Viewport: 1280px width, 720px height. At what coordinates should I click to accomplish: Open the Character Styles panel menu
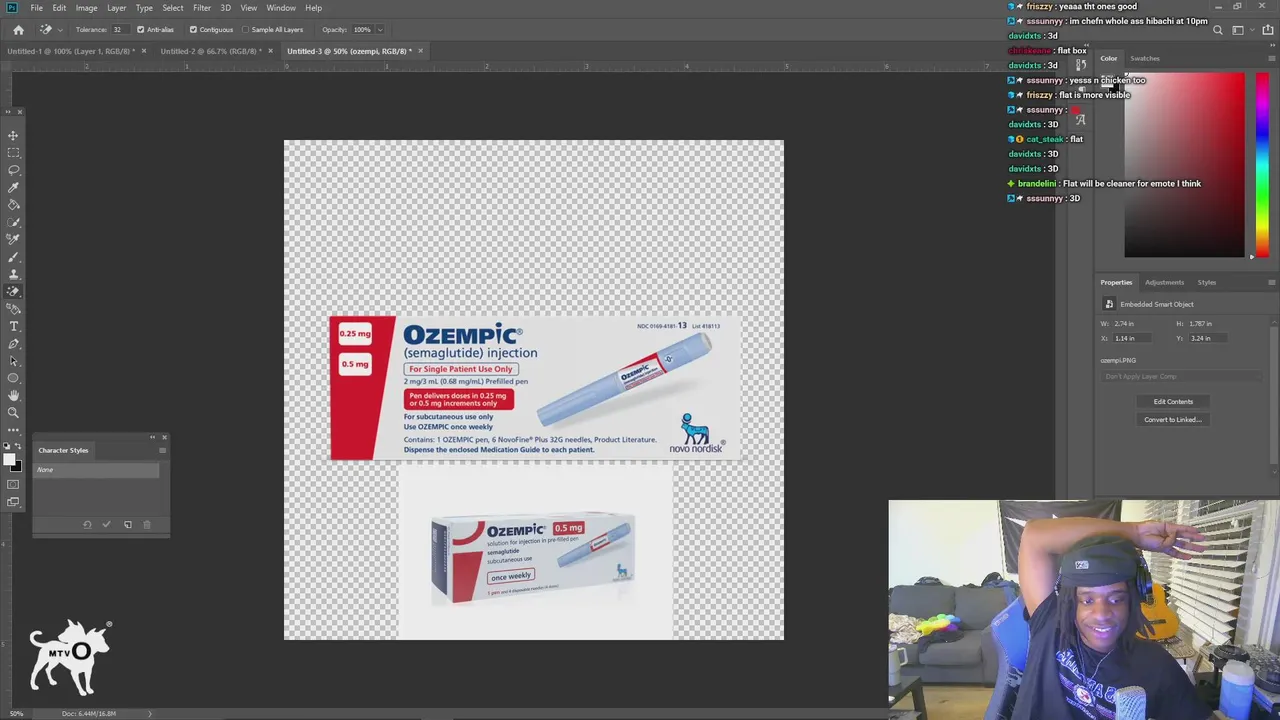point(163,450)
